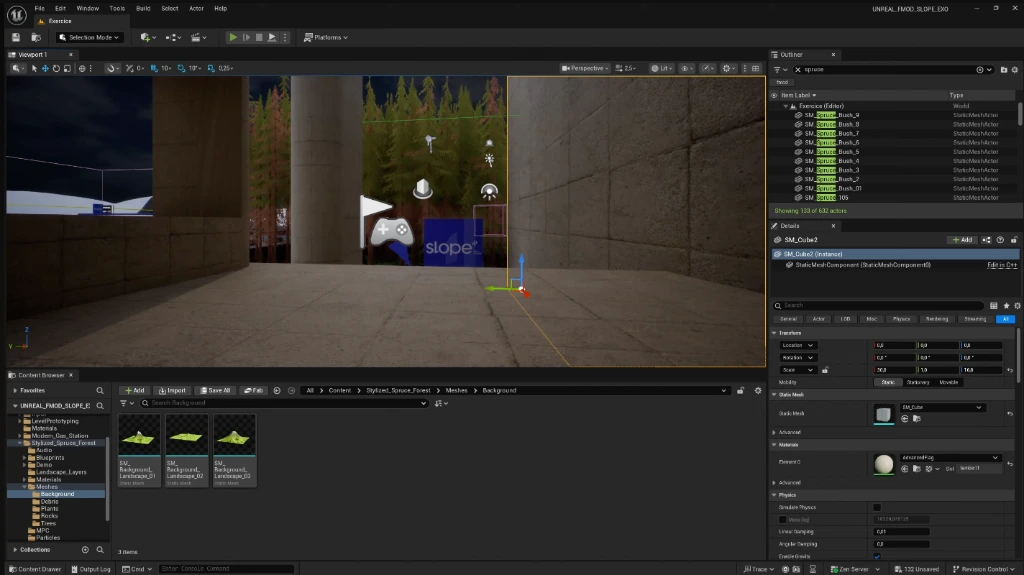Filter details by Physics category
The image size is (1024, 575).
[901, 319]
